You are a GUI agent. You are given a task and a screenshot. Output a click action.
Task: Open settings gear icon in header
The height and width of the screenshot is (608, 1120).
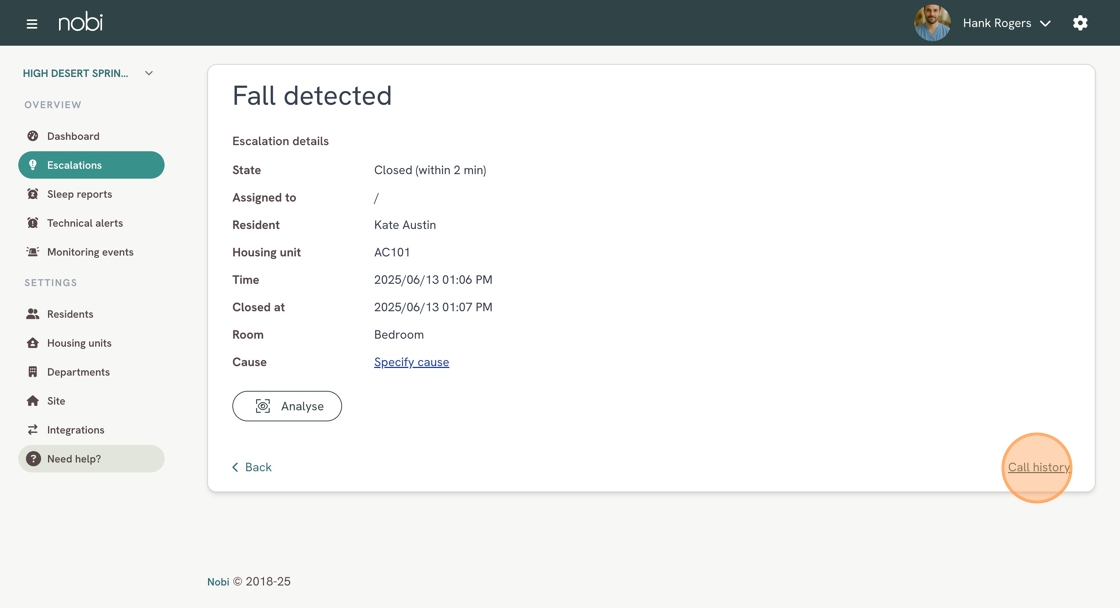(x=1080, y=23)
